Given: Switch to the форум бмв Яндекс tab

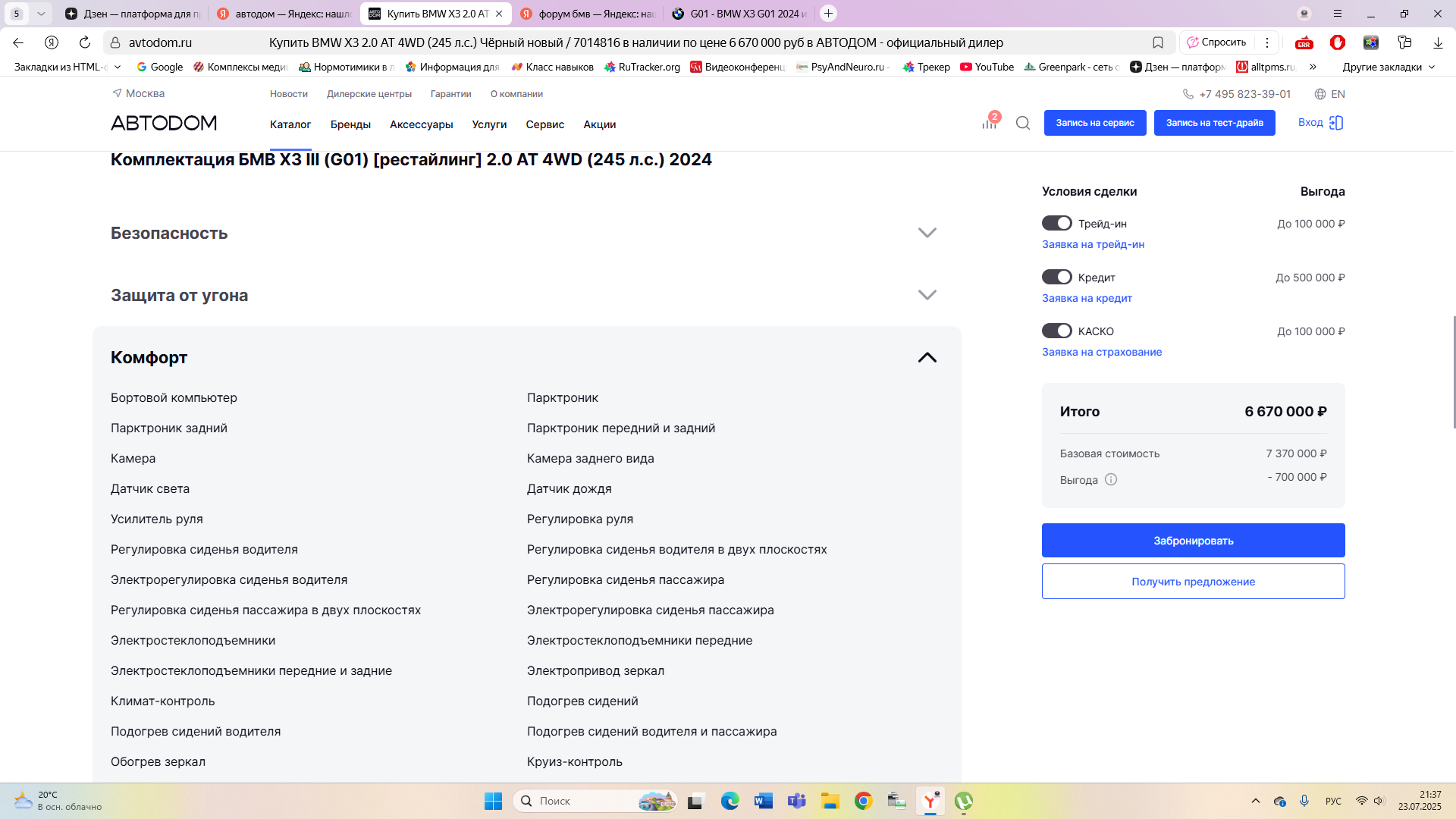Looking at the screenshot, I should 588,14.
